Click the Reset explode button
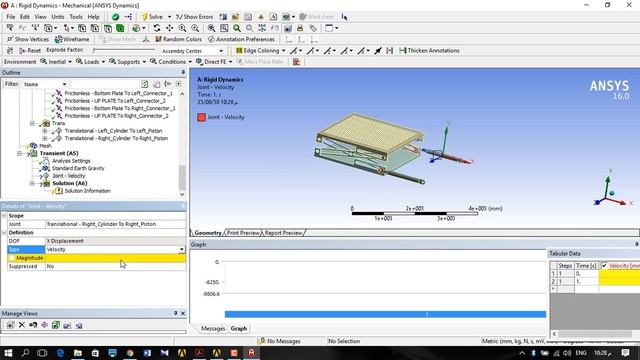 pyautogui.click(x=30, y=51)
